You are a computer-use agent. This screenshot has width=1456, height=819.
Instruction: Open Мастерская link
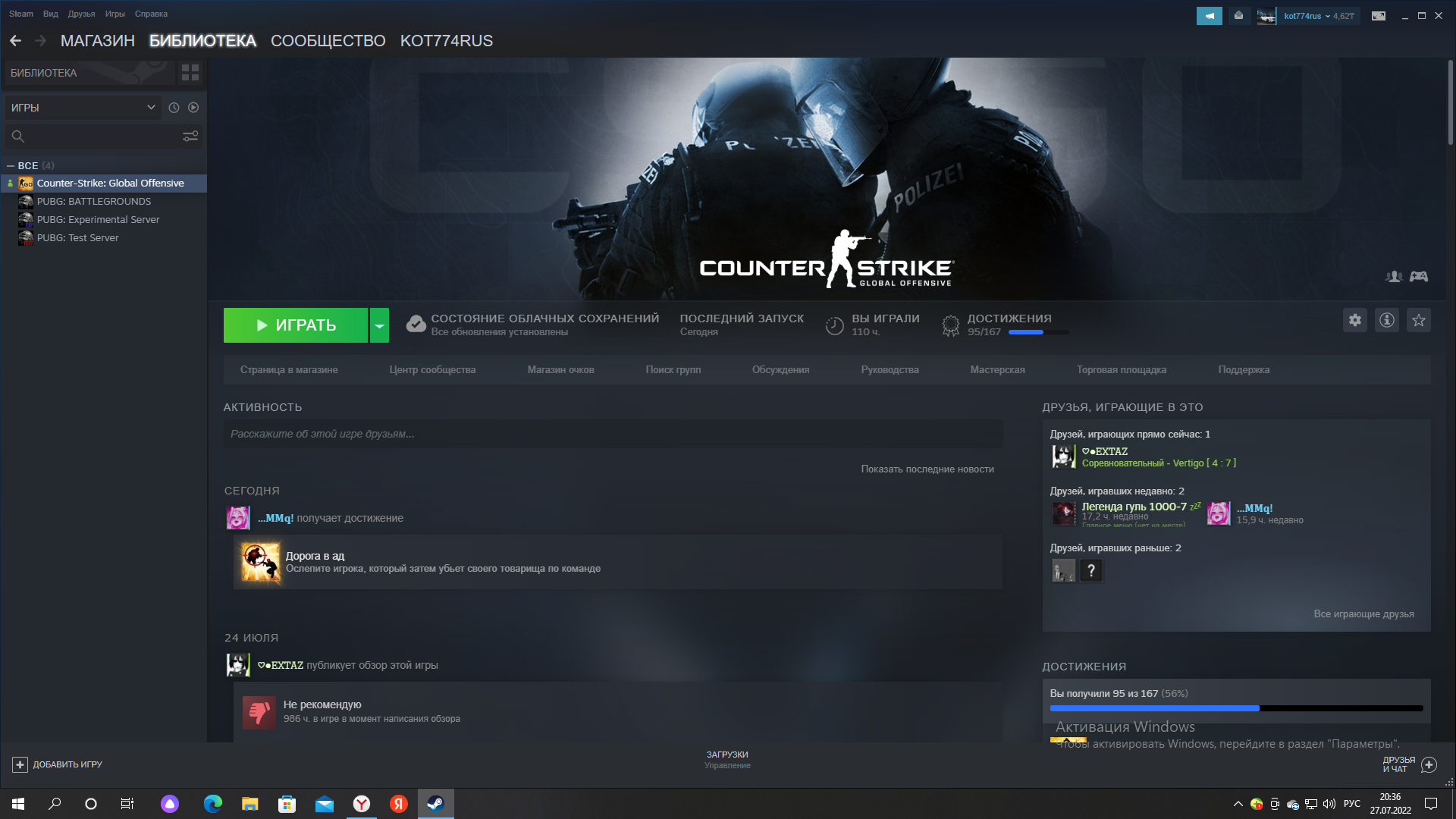pyautogui.click(x=997, y=370)
